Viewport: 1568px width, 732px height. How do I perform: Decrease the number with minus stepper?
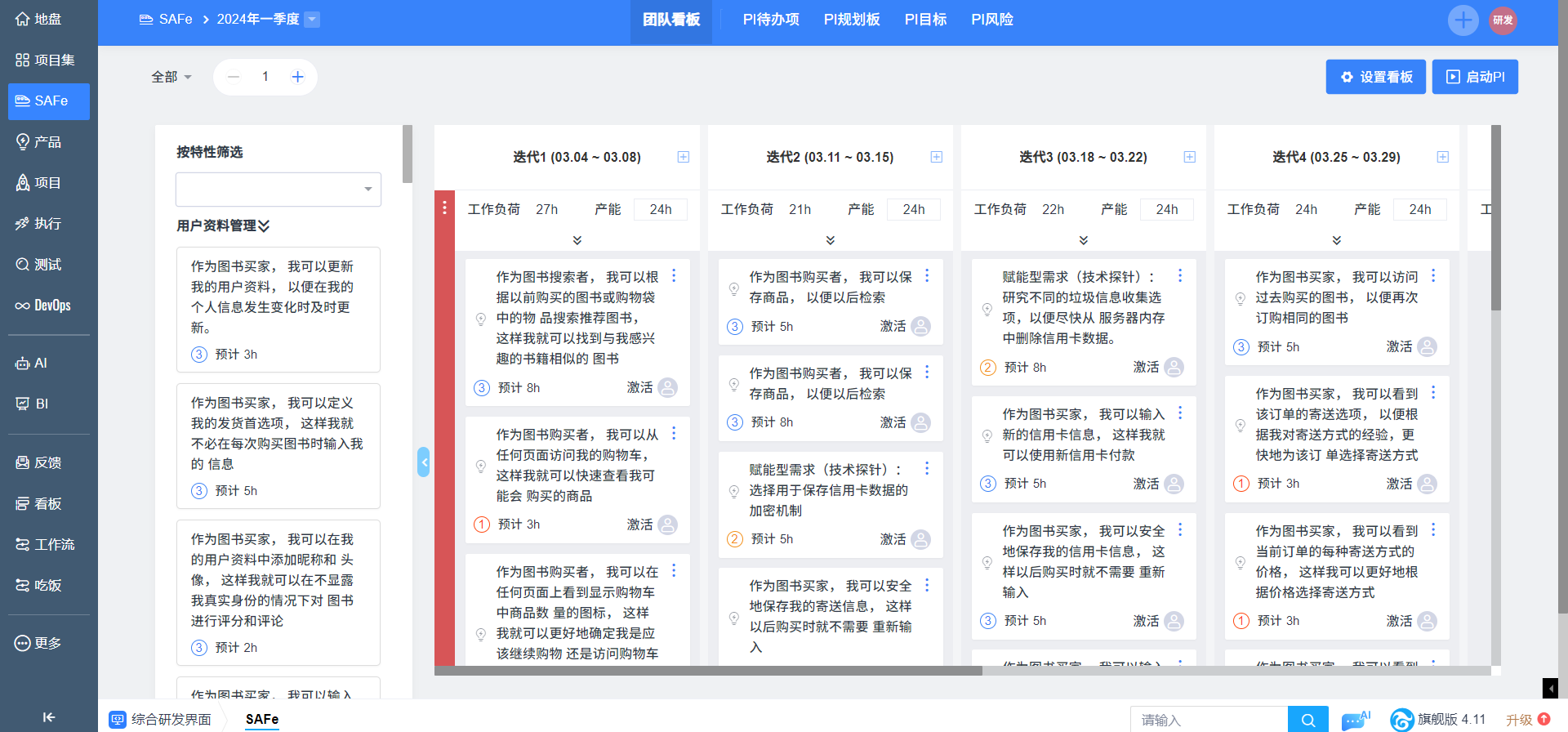[234, 77]
